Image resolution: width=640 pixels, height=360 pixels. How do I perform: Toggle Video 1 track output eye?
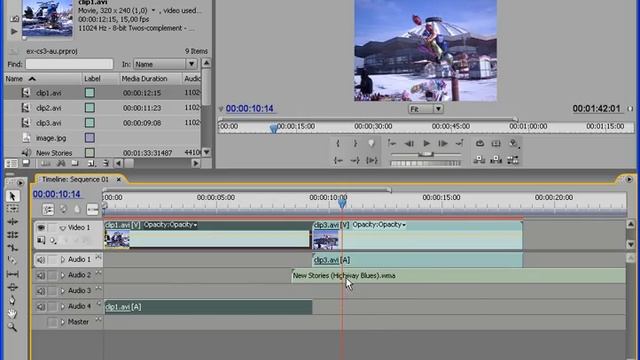point(41,228)
